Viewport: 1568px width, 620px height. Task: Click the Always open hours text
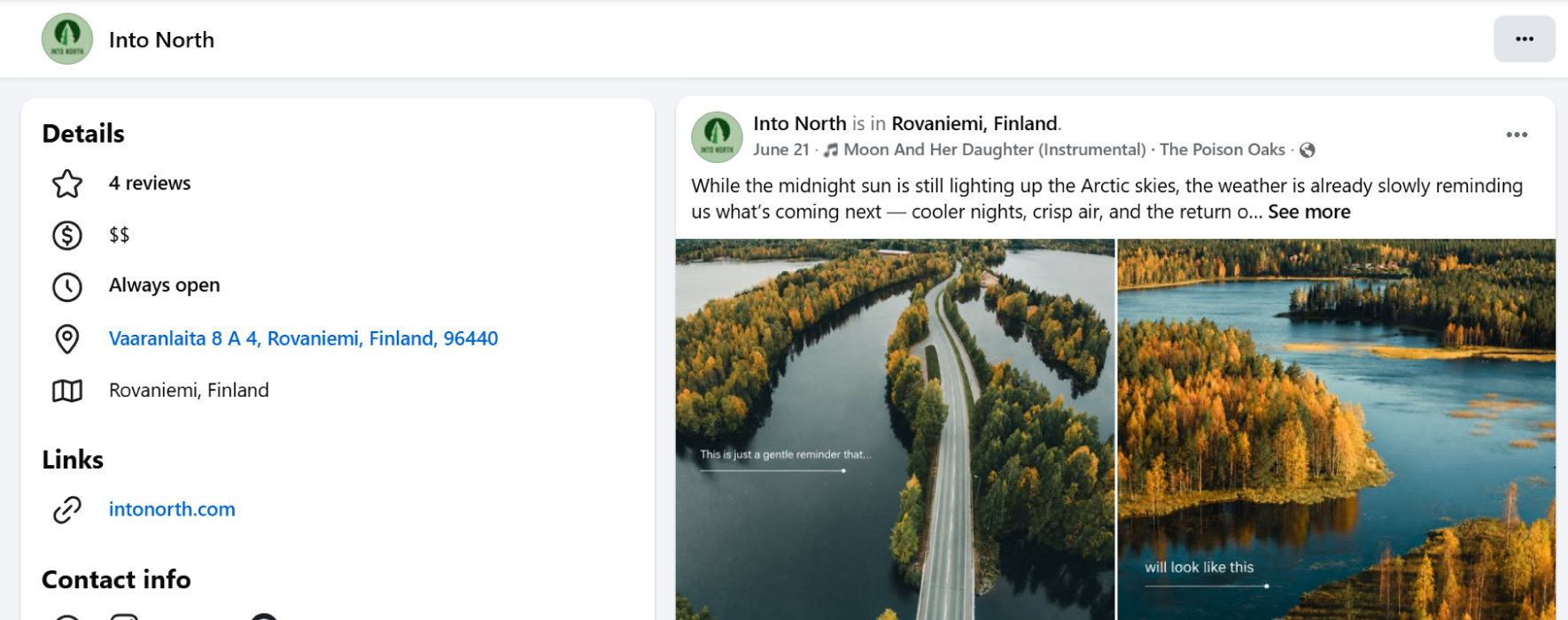tap(164, 285)
